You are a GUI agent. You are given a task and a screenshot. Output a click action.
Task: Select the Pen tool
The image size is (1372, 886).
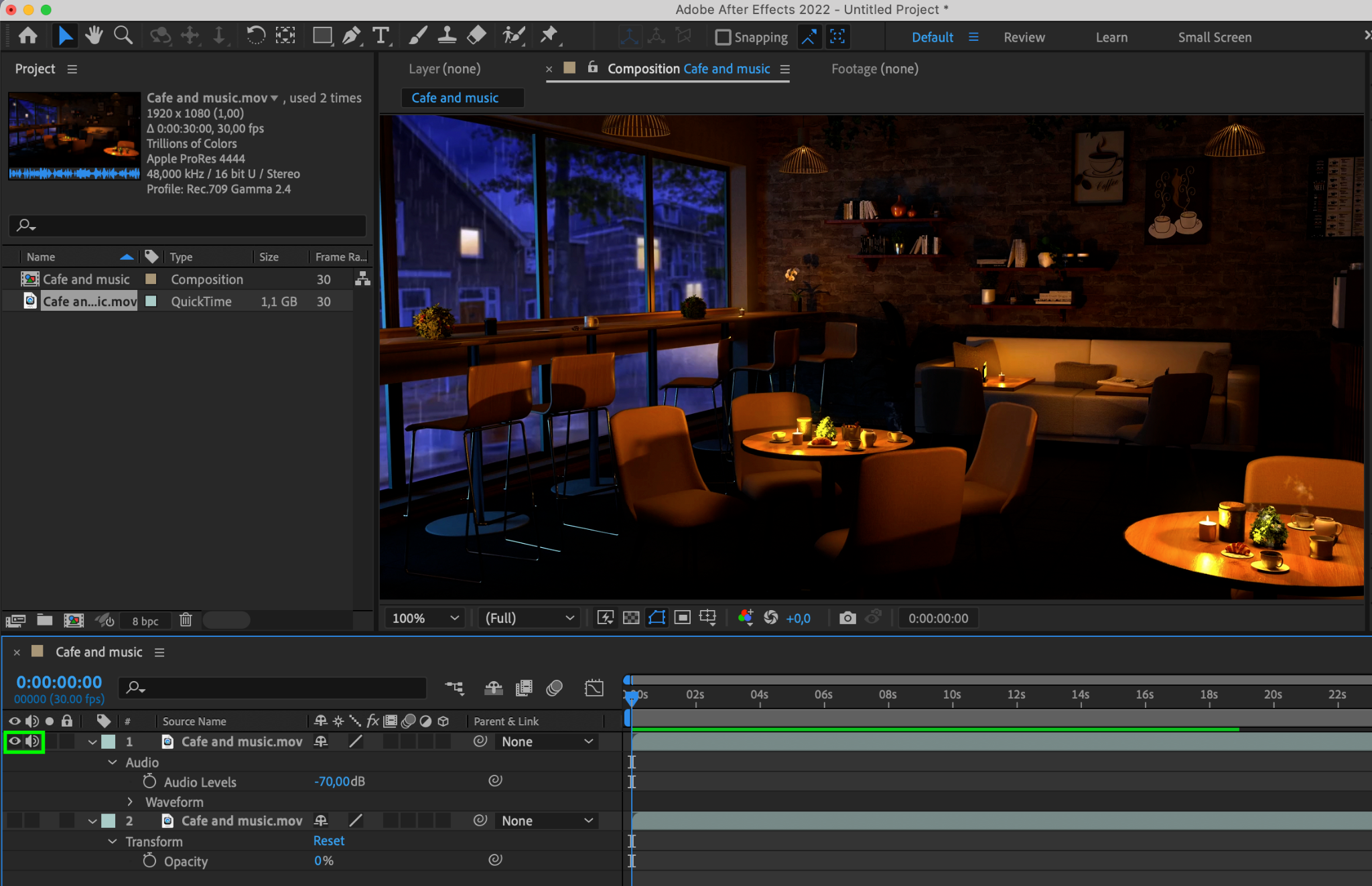(351, 35)
